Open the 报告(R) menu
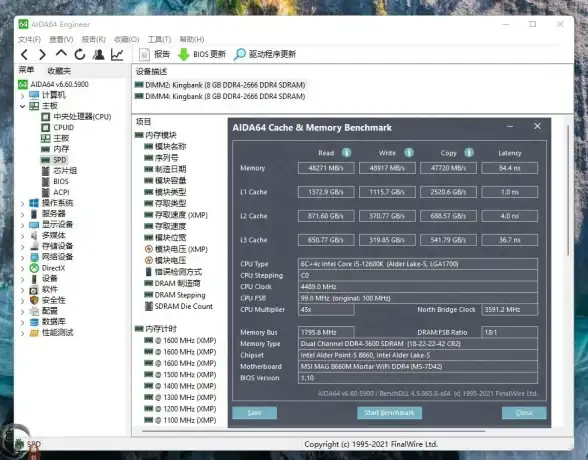The height and width of the screenshot is (460, 588). [x=94, y=39]
